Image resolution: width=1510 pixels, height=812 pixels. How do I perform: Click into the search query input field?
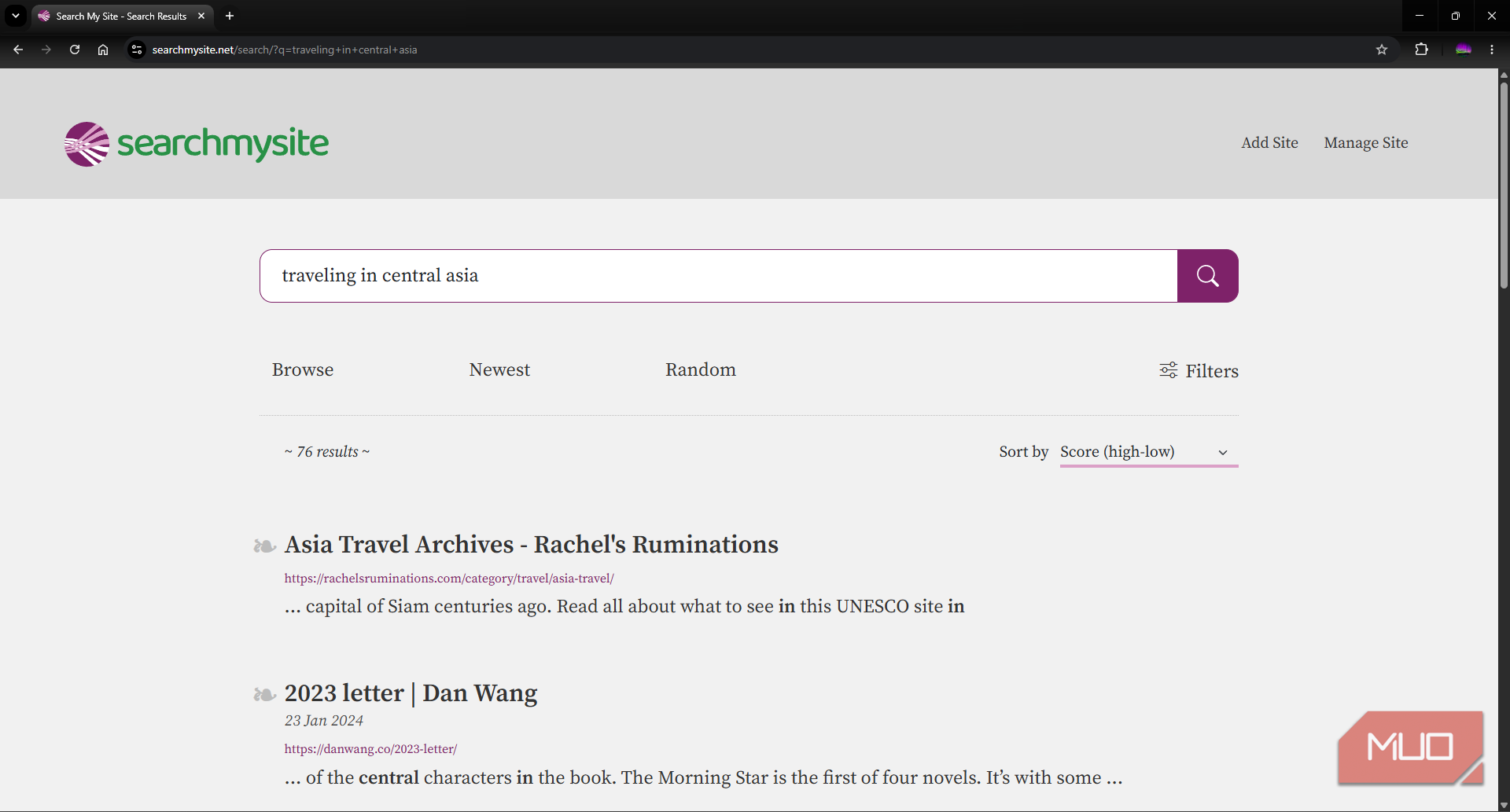tap(718, 276)
